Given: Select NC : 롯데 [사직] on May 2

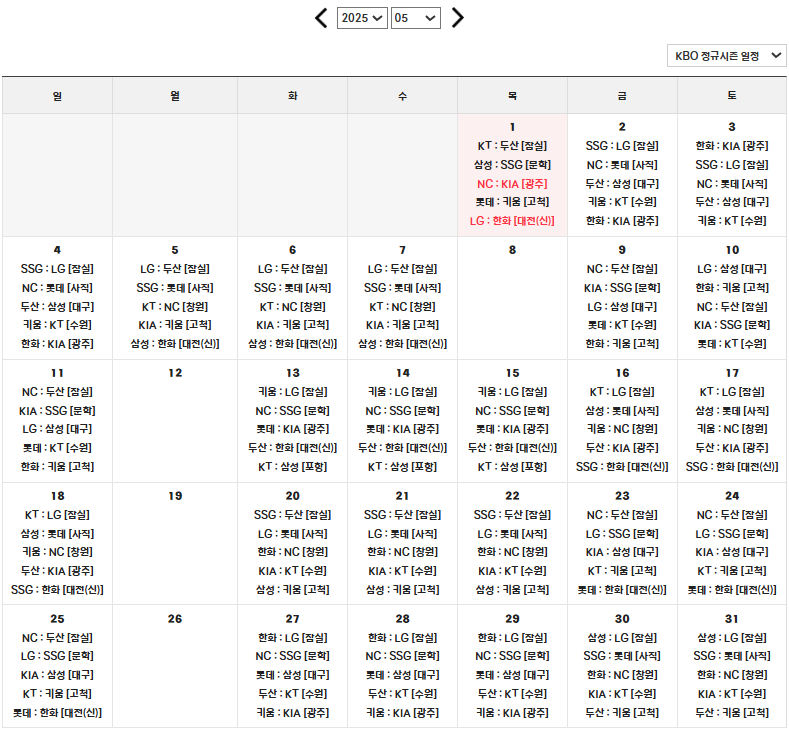Looking at the screenshot, I should 622,165.
